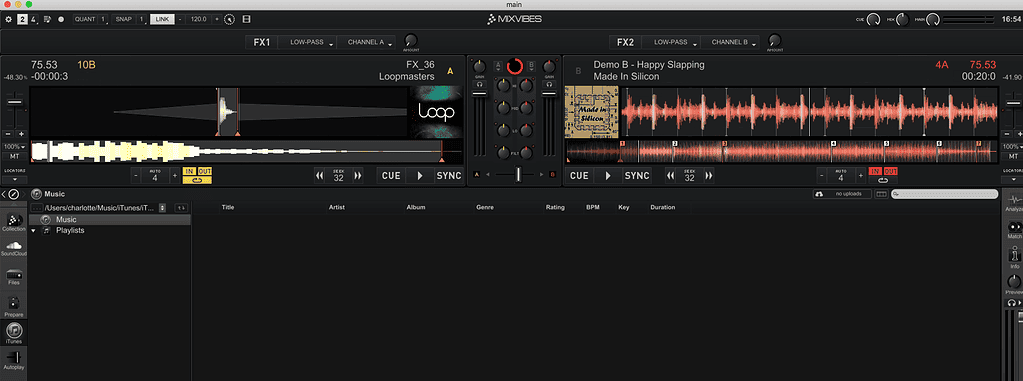Screen dimensions: 1023x381
Task: Open the settings gear icon
Action: [x=8, y=19]
